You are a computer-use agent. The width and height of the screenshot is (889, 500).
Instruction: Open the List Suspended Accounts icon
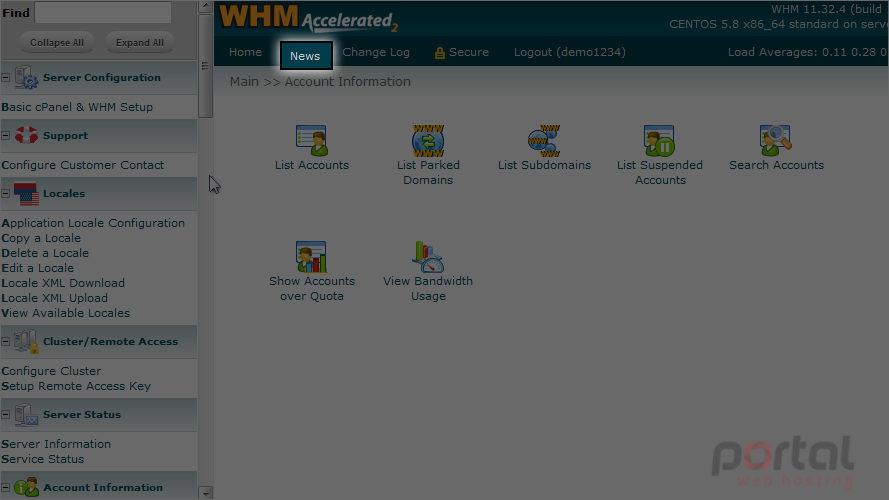659,141
